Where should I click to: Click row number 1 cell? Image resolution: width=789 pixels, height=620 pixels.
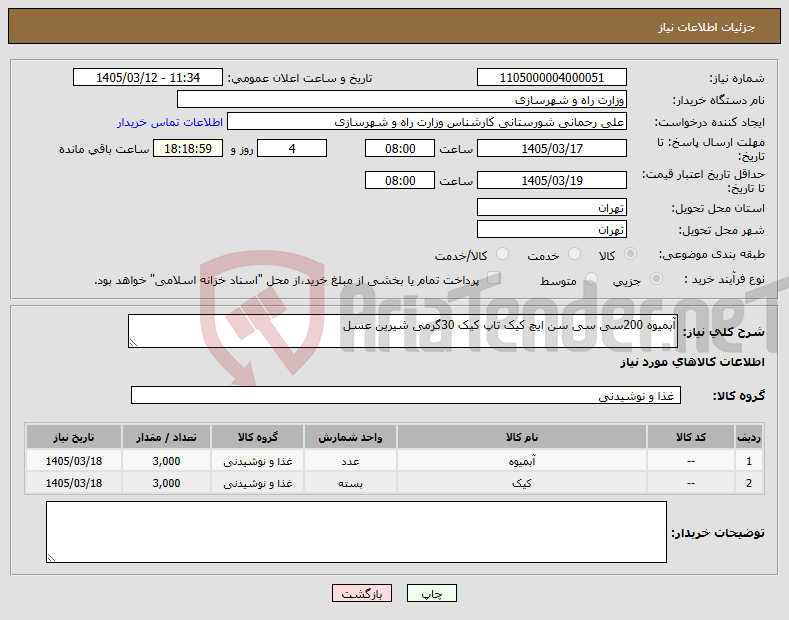point(749,461)
